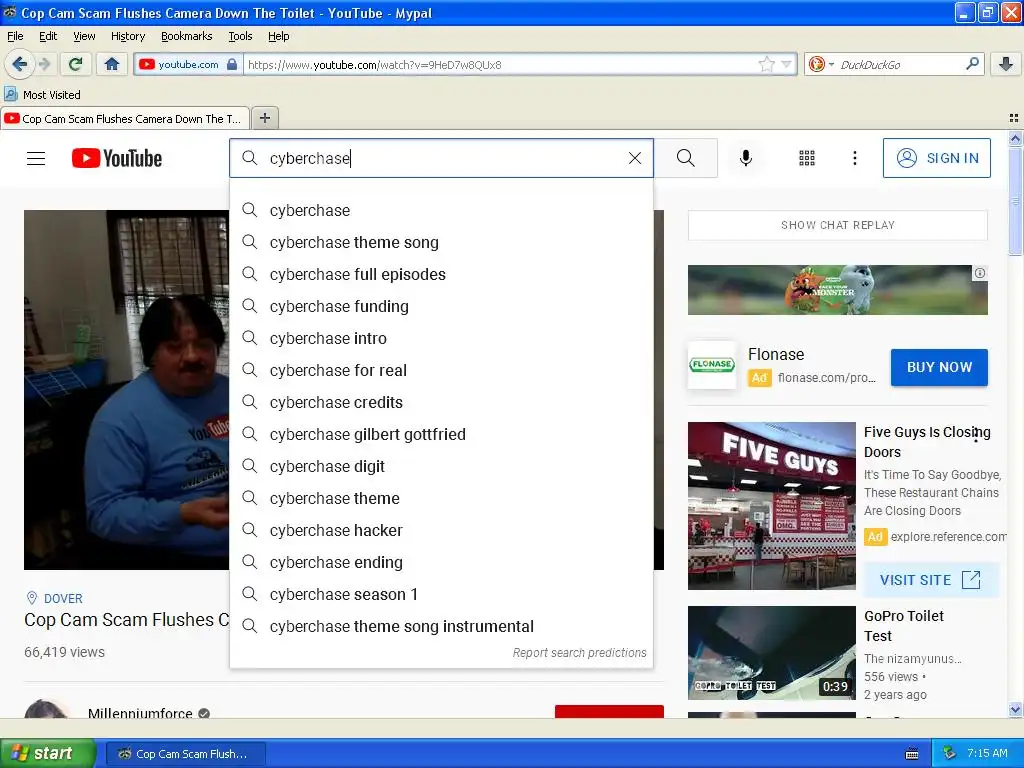Click the page scrollbar up arrow
The width and height of the screenshot is (1024, 768).
coord(1015,138)
